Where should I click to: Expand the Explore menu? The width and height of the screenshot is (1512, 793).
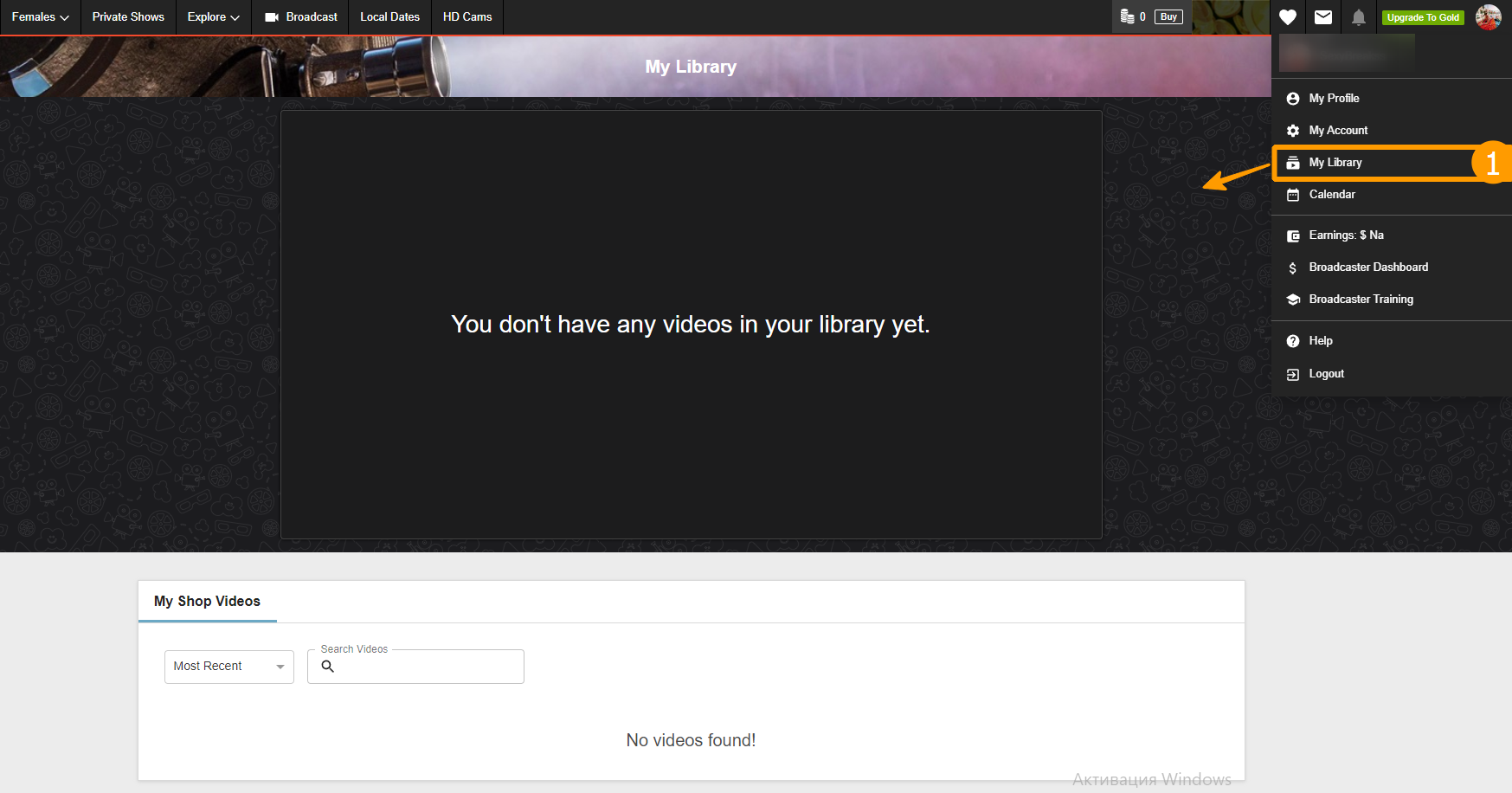tap(213, 17)
